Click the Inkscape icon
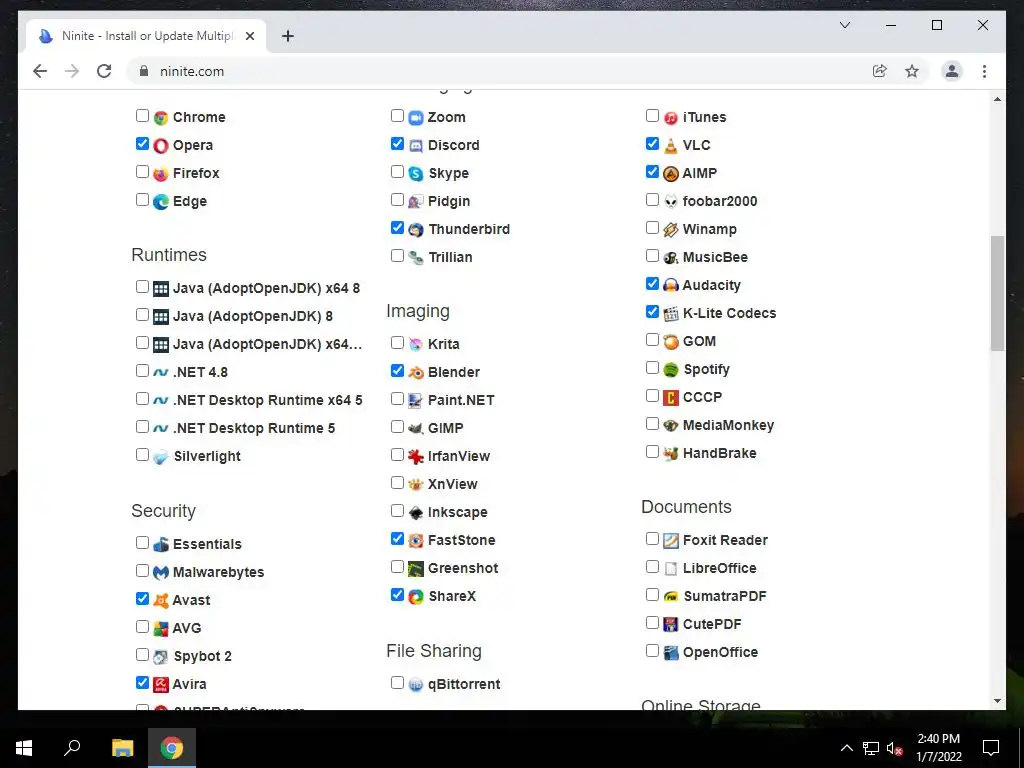Viewport: 1024px width, 768px height. pyautogui.click(x=416, y=513)
